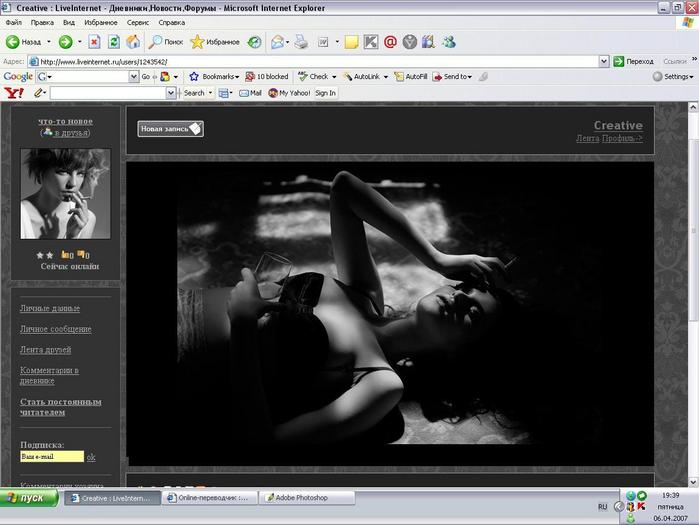
Task: Open the пуск Start button
Action: pyautogui.click(x=29, y=498)
